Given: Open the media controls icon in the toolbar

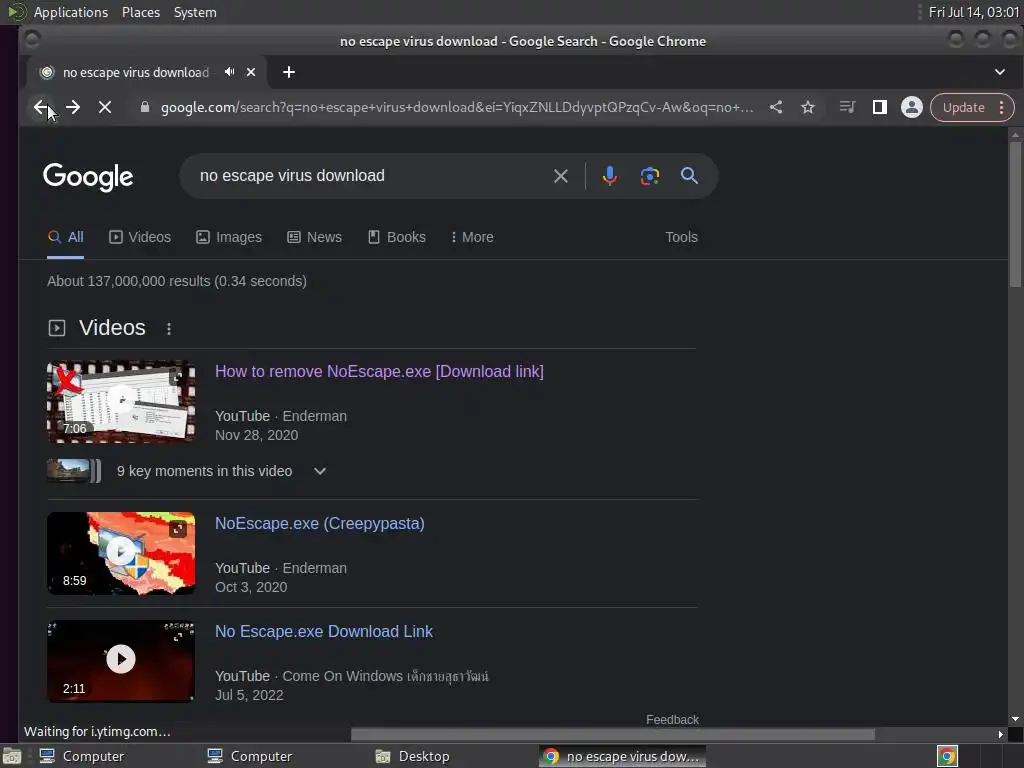Looking at the screenshot, I should click(x=847, y=107).
